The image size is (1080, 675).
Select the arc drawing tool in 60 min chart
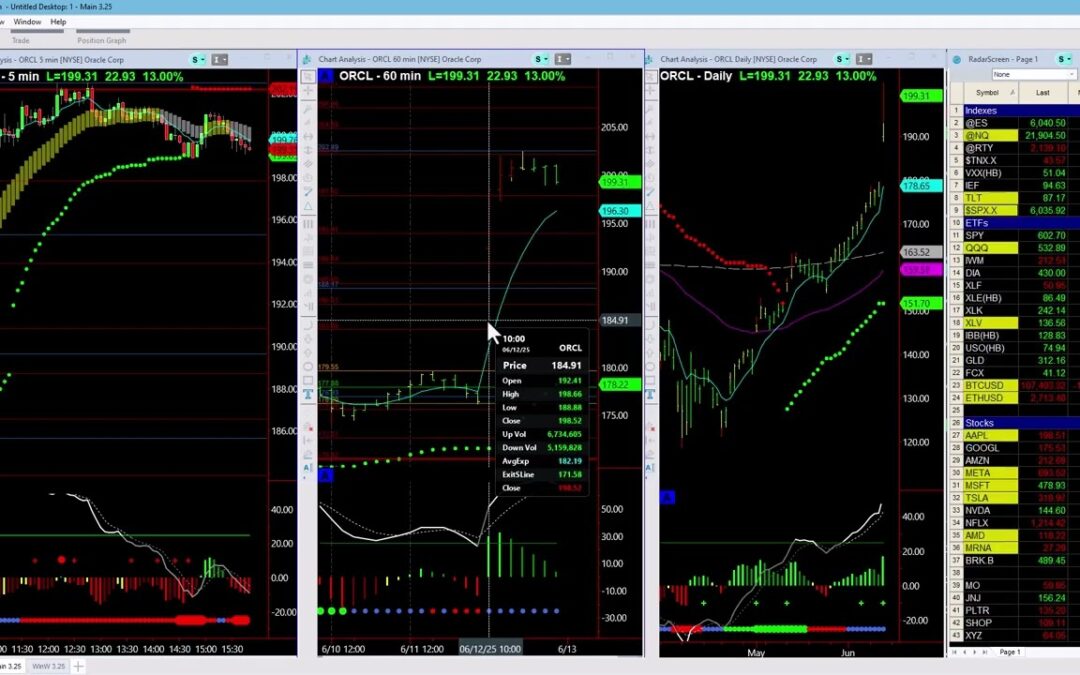(x=308, y=324)
